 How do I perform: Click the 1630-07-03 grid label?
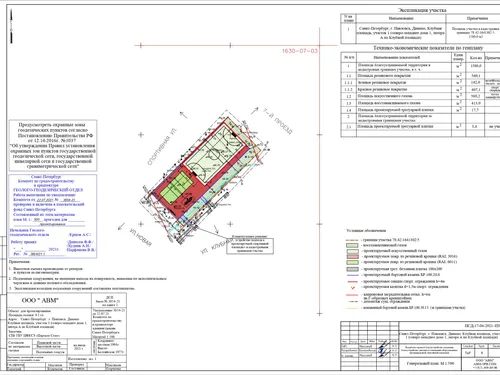coord(300,51)
